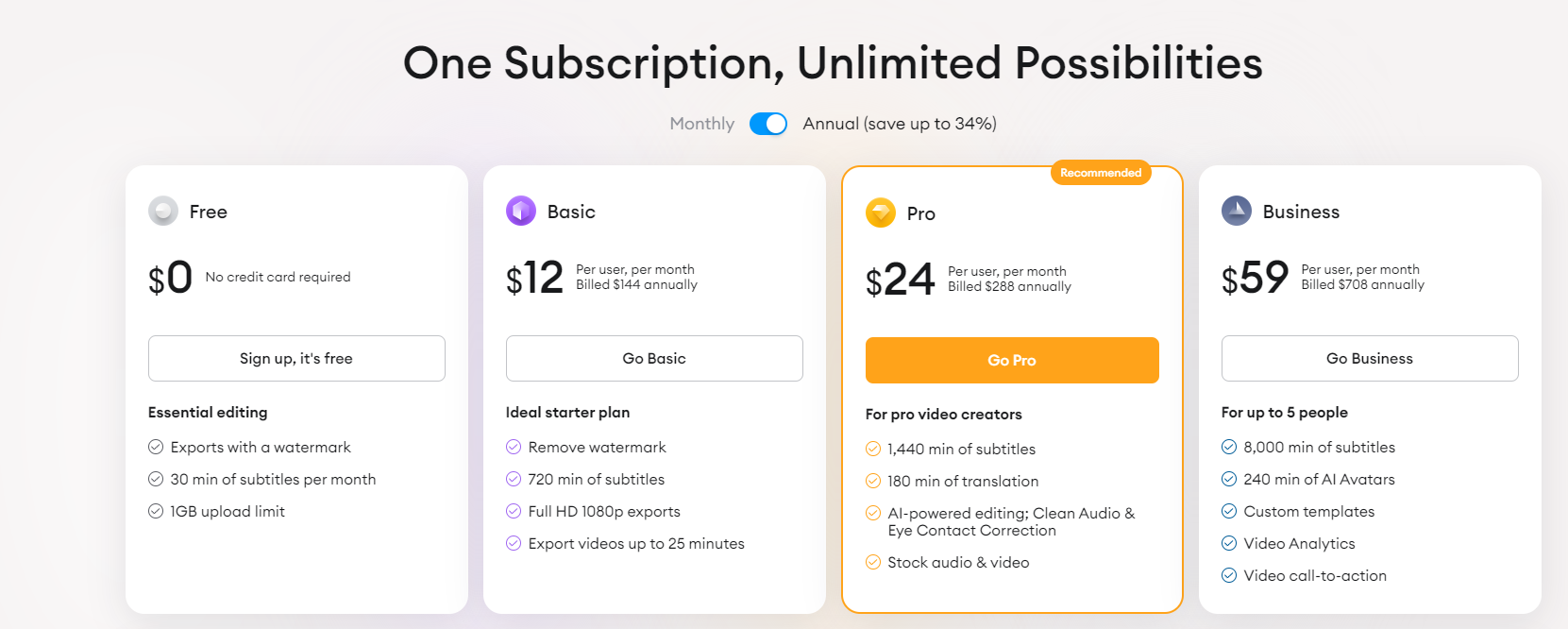Select the Monthly billing label
Image resolution: width=1568 pixels, height=629 pixels.
(701, 124)
